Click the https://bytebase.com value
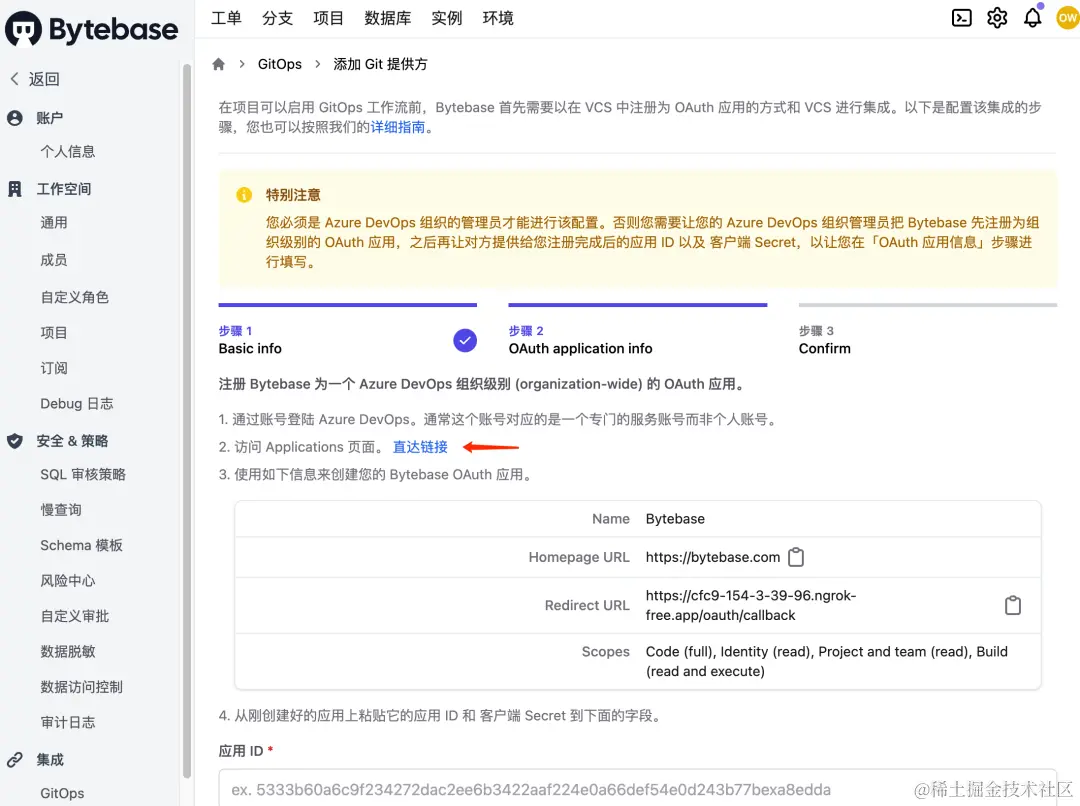The width and height of the screenshot is (1080, 806). (x=713, y=557)
